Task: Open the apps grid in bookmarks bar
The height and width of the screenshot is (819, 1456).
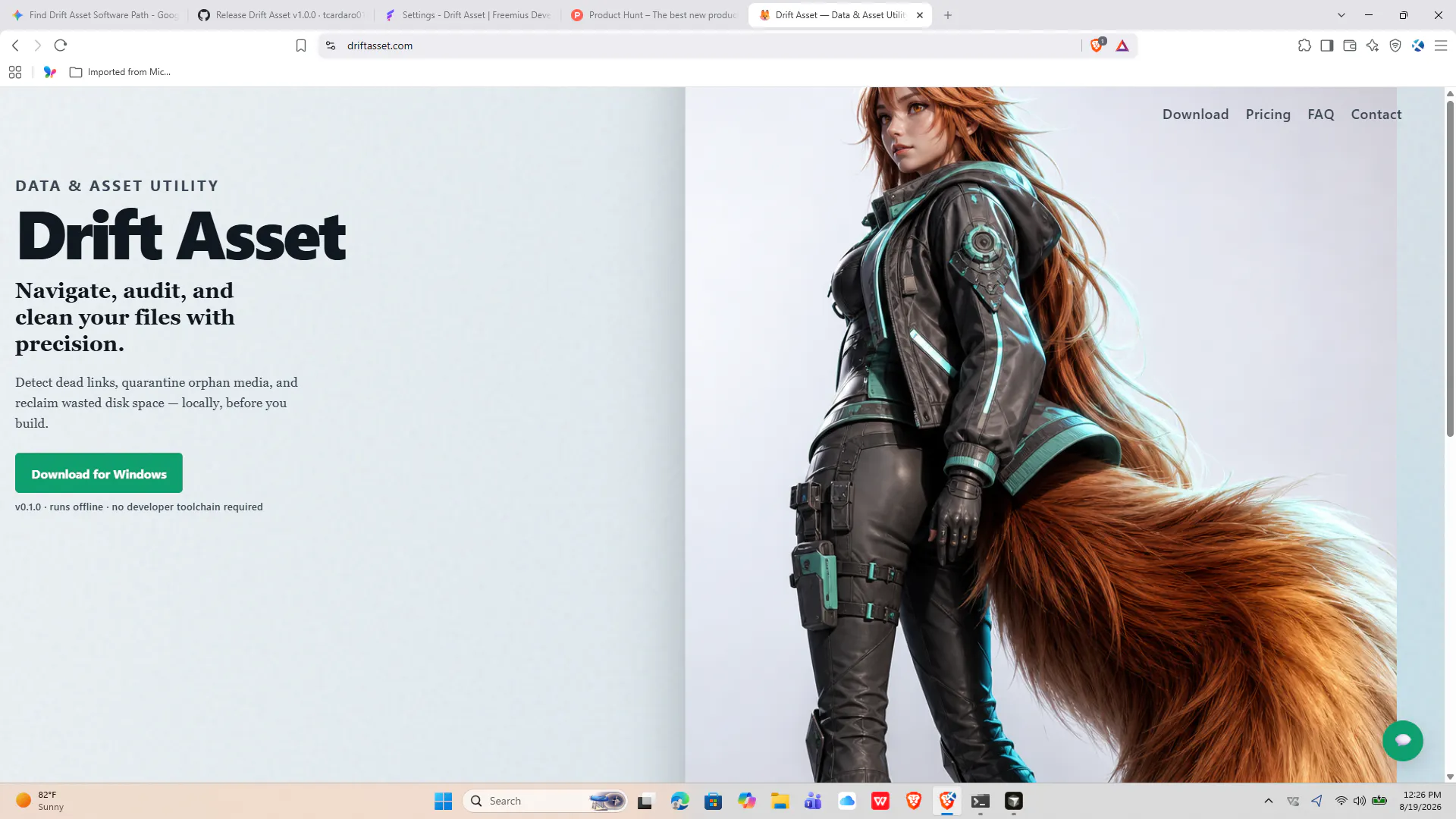Action: [15, 72]
